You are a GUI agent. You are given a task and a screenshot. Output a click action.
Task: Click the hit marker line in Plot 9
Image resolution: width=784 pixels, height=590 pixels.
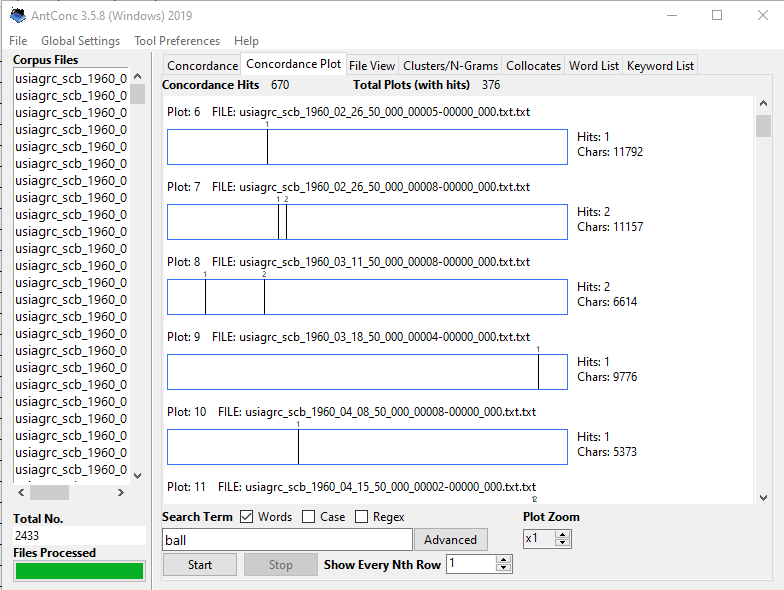[x=538, y=372]
